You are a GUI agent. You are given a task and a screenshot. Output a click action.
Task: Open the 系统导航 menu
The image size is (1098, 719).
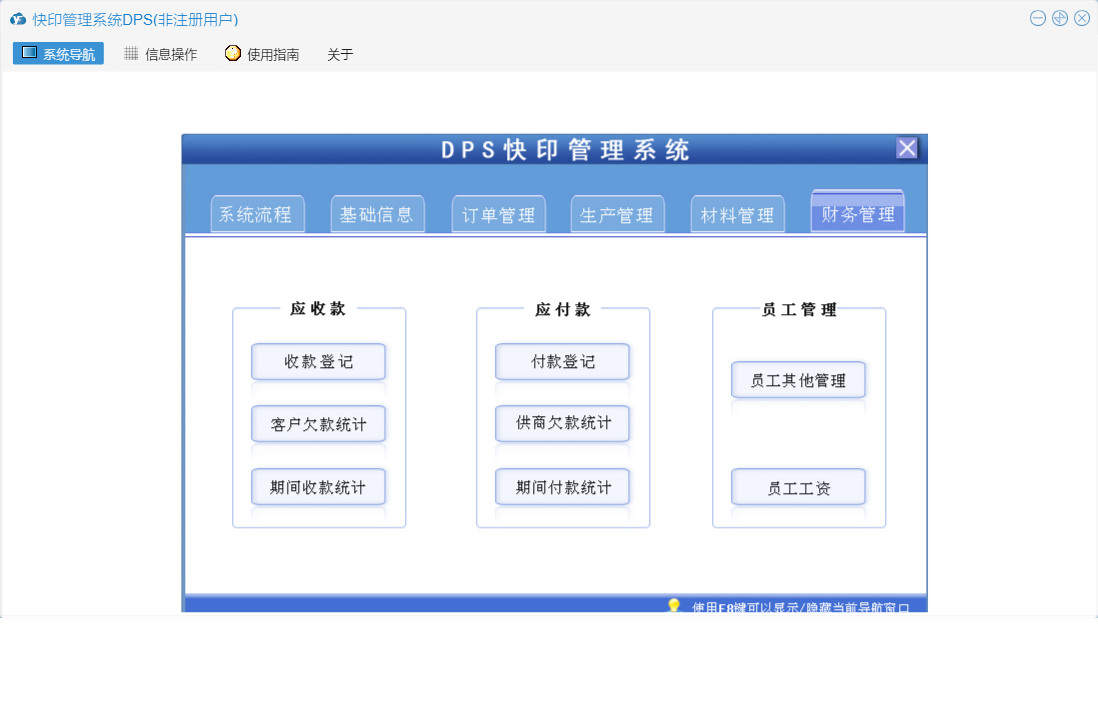[x=58, y=54]
